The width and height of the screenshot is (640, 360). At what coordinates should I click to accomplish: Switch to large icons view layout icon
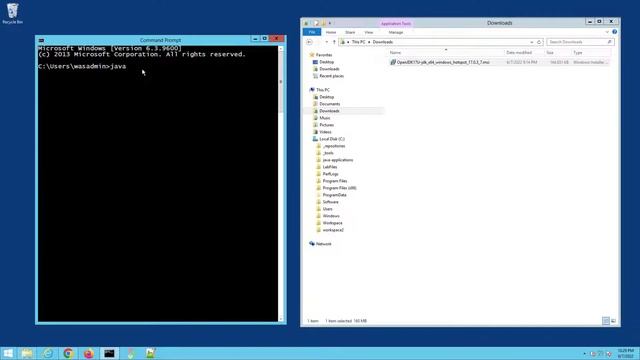[x=613, y=321]
